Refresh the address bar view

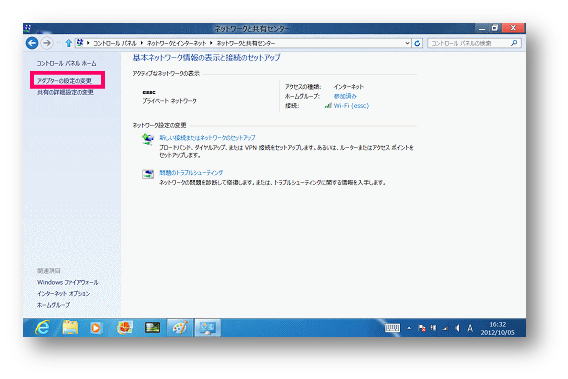(417, 43)
